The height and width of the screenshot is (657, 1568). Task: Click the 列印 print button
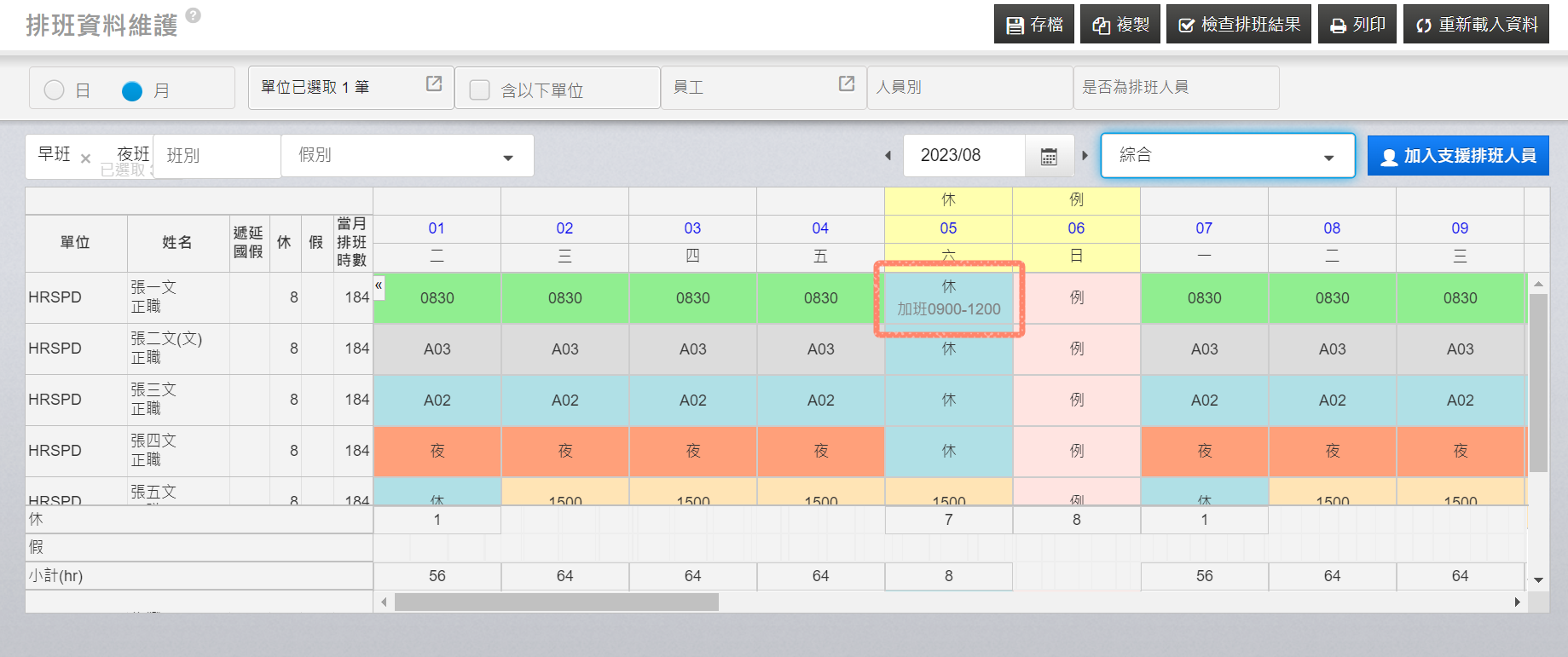(1357, 25)
